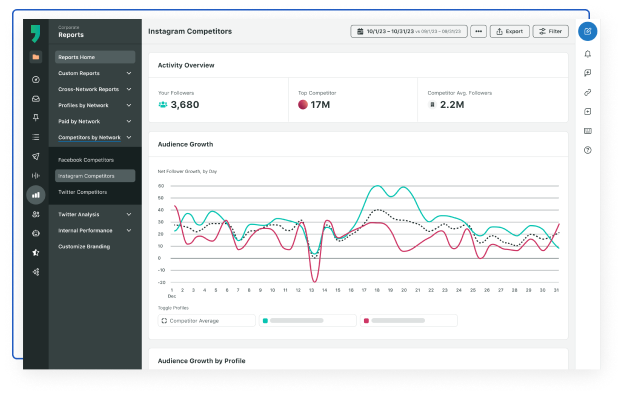Select the pin icon in left sidebar
624x396 pixels.
click(36, 118)
